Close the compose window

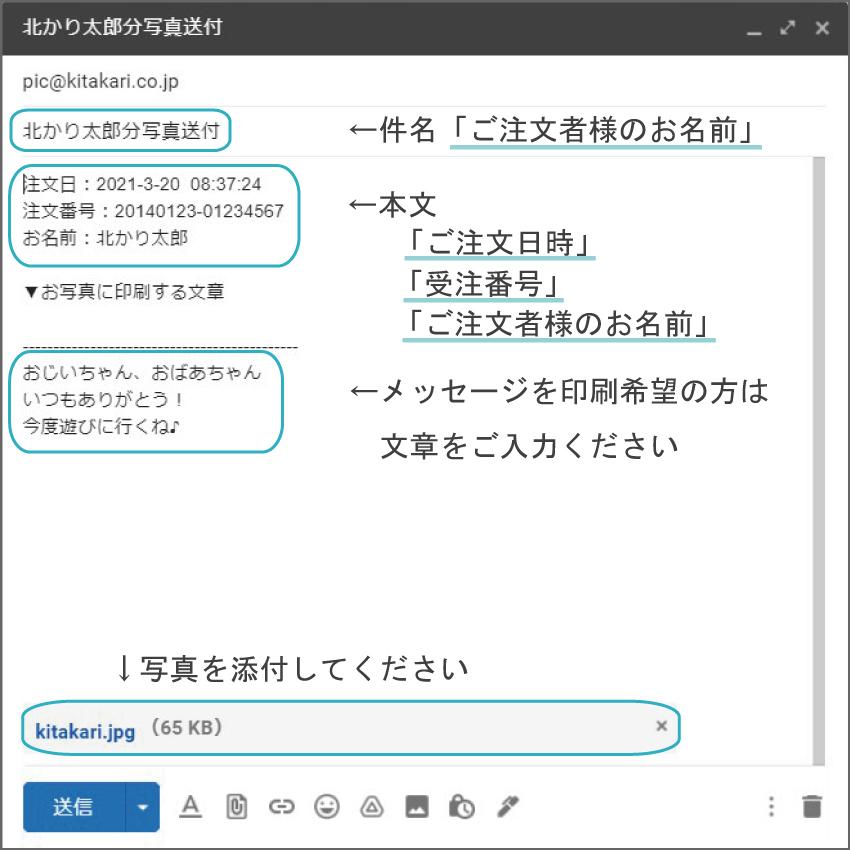[x=822, y=28]
